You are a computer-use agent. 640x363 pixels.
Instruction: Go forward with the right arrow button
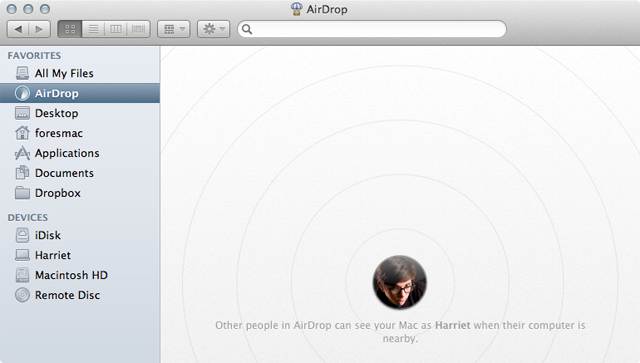(x=40, y=29)
